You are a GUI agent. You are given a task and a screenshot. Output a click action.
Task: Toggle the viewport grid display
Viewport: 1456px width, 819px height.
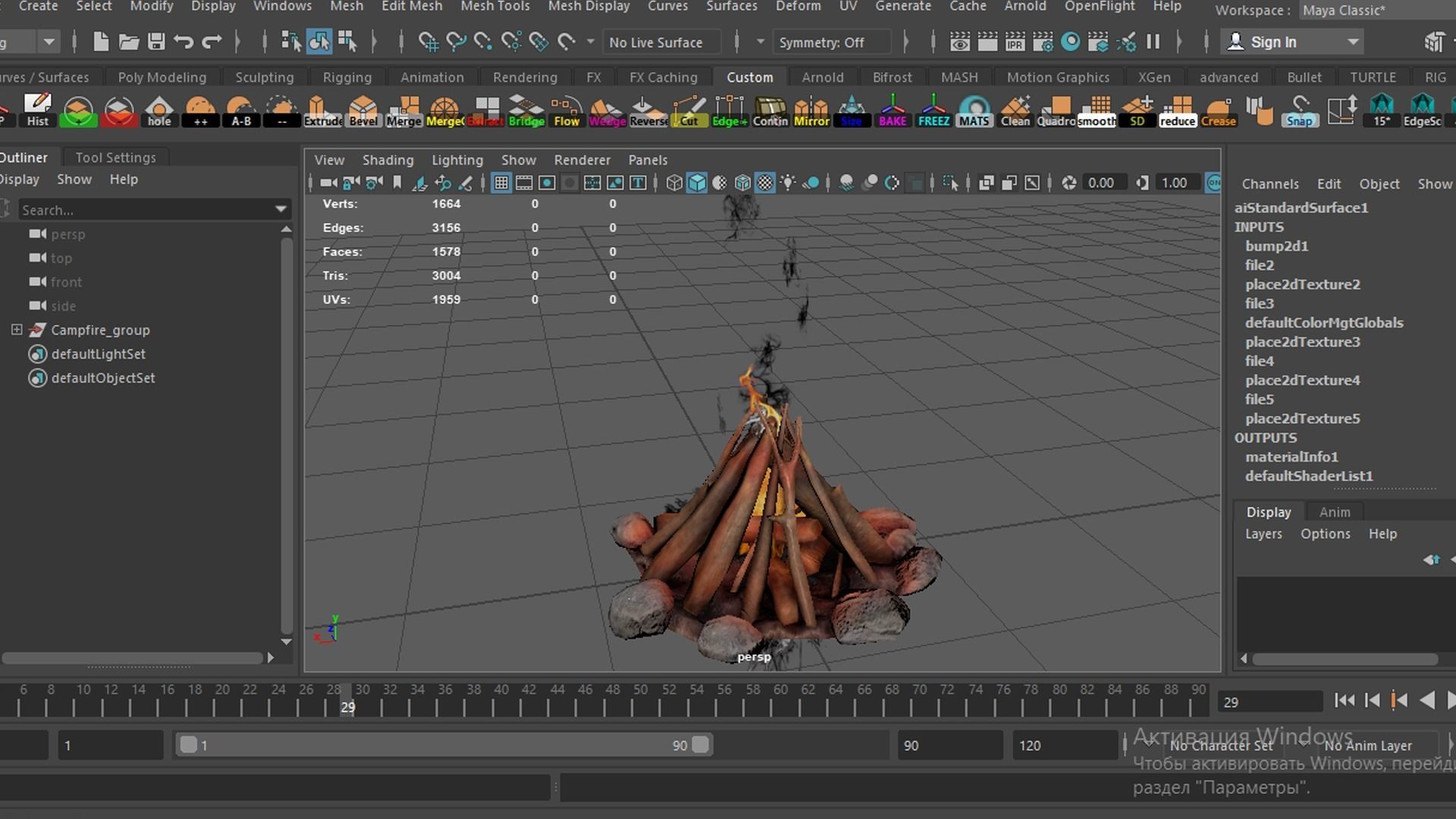[x=500, y=183]
